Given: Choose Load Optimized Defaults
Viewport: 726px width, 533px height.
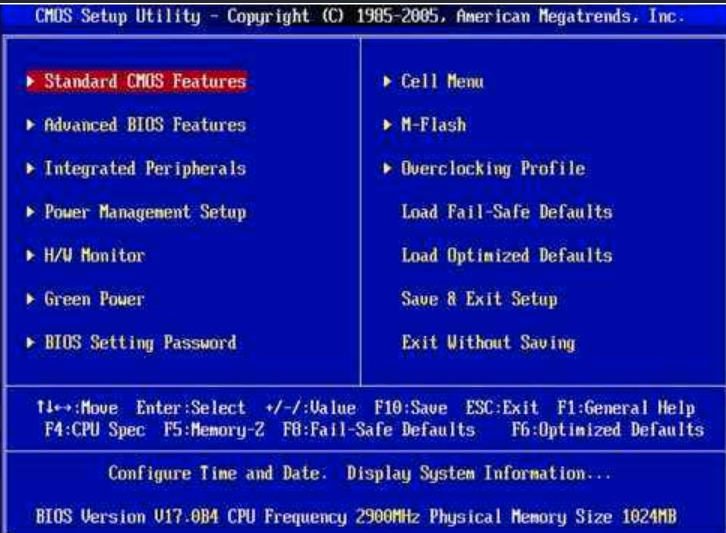Looking at the screenshot, I should (x=507, y=256).
